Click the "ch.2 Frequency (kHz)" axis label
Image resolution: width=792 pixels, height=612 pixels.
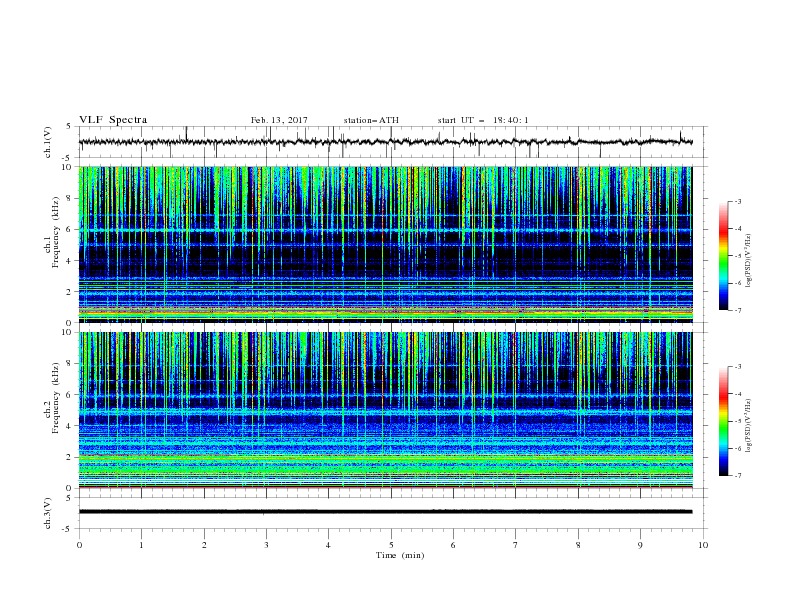(52, 398)
